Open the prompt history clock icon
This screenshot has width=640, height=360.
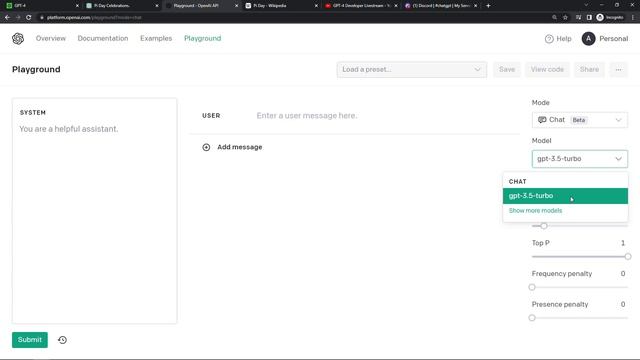point(62,340)
